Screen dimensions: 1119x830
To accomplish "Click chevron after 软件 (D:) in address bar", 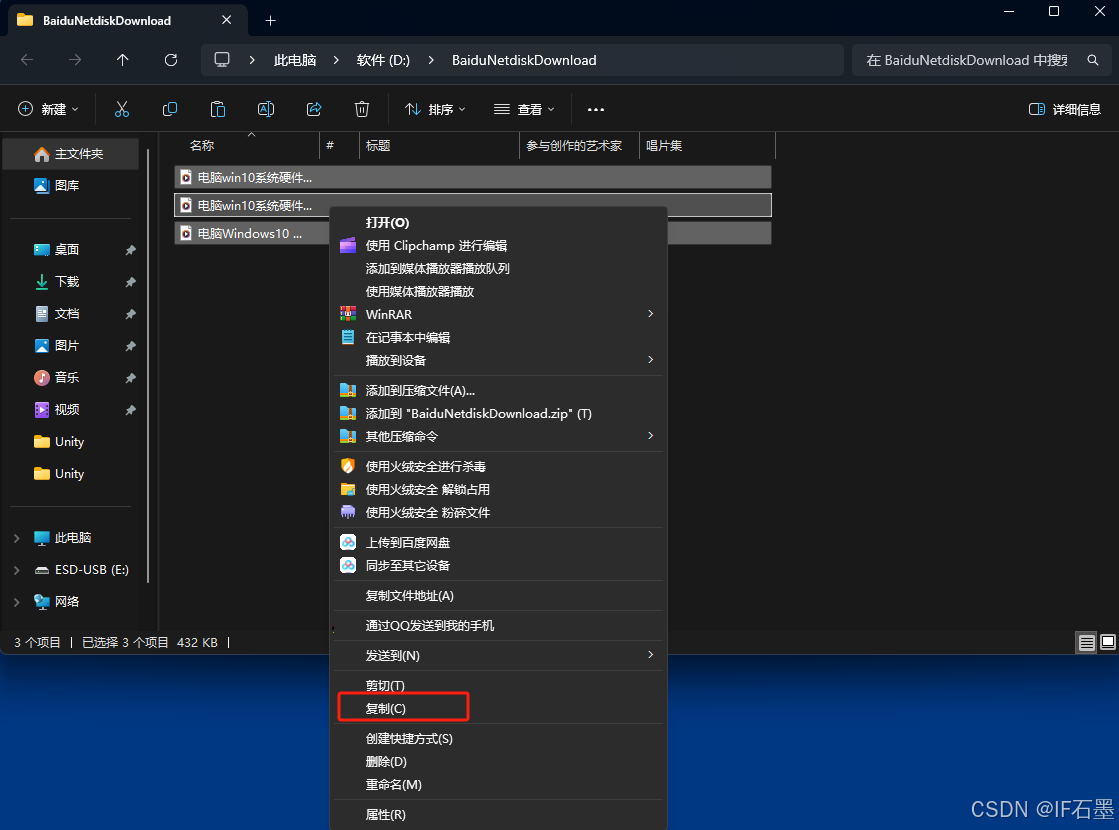I will pos(431,60).
